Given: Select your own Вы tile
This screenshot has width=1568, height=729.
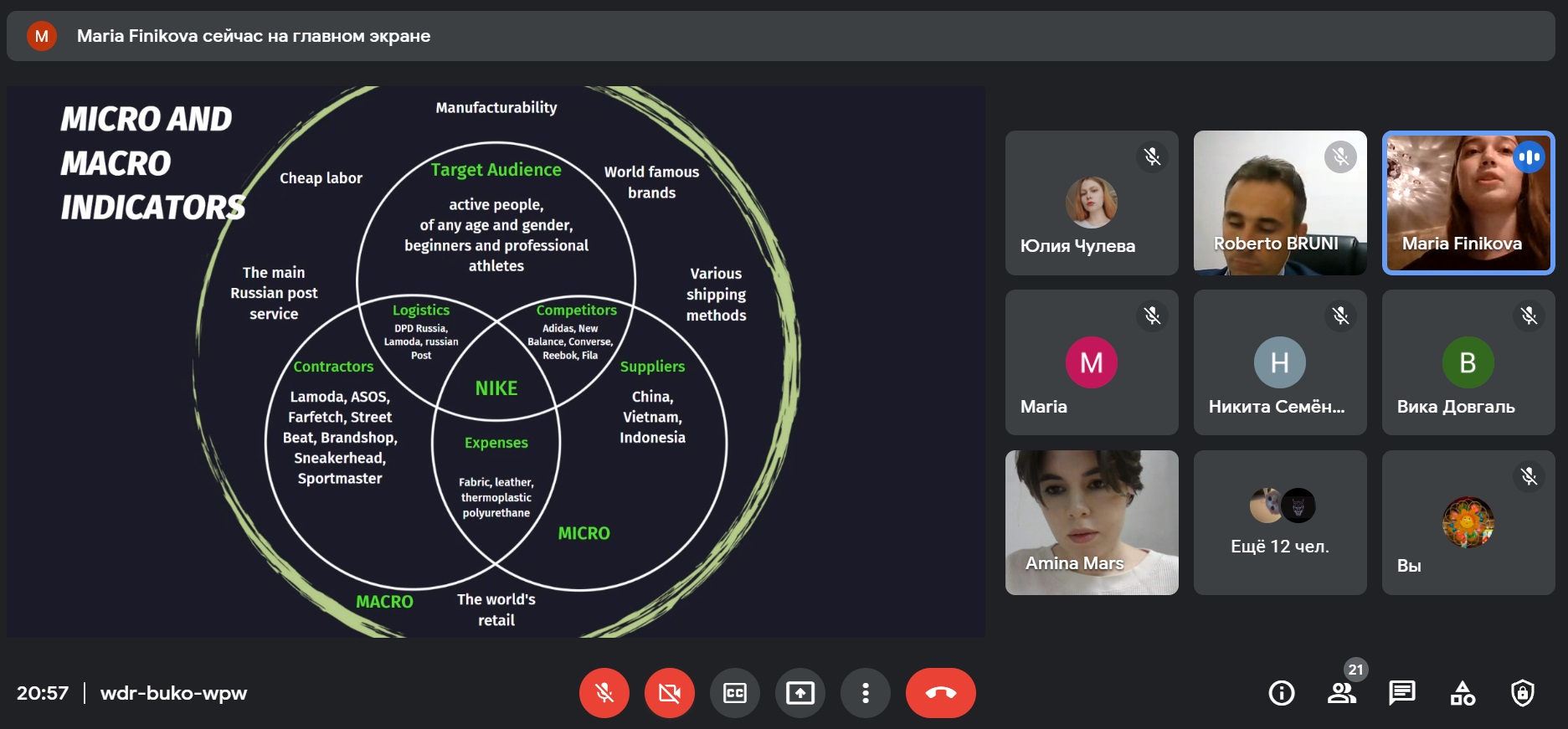Looking at the screenshot, I should [1468, 522].
